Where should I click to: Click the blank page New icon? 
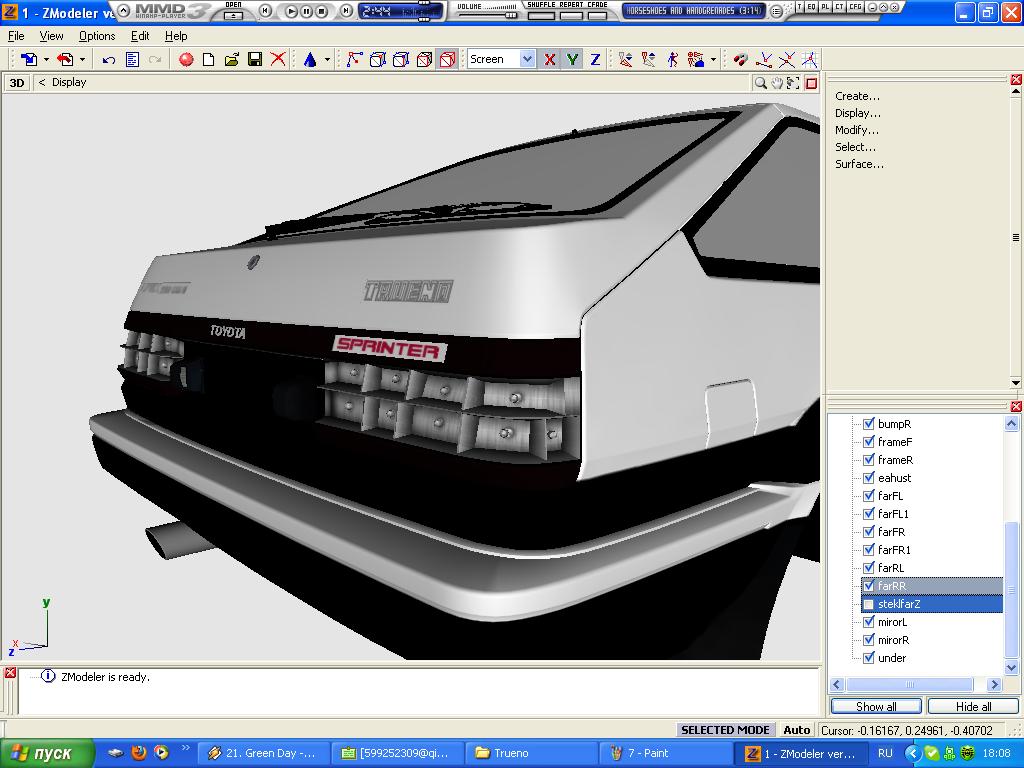[x=209, y=60]
